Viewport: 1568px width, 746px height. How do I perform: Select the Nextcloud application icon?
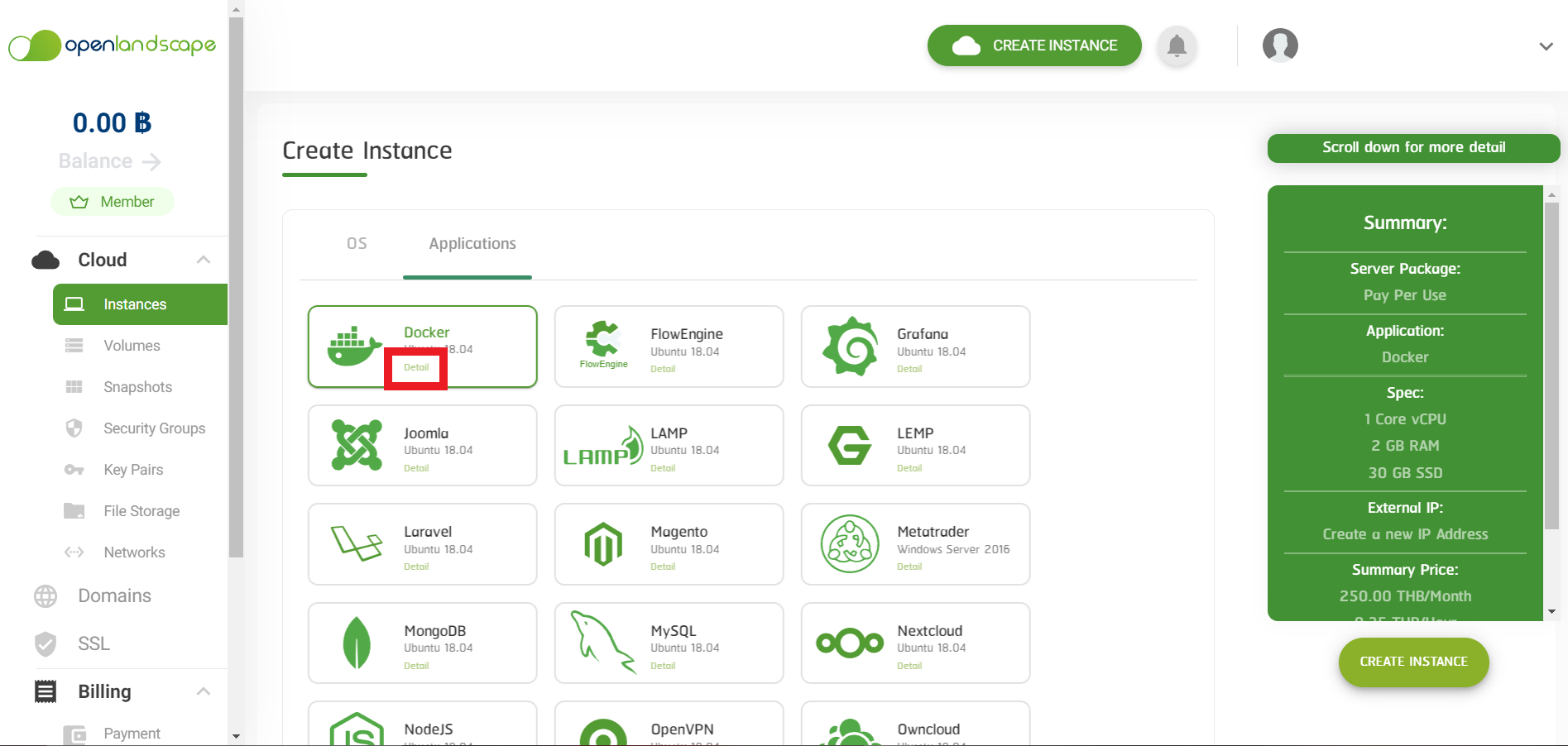[850, 643]
